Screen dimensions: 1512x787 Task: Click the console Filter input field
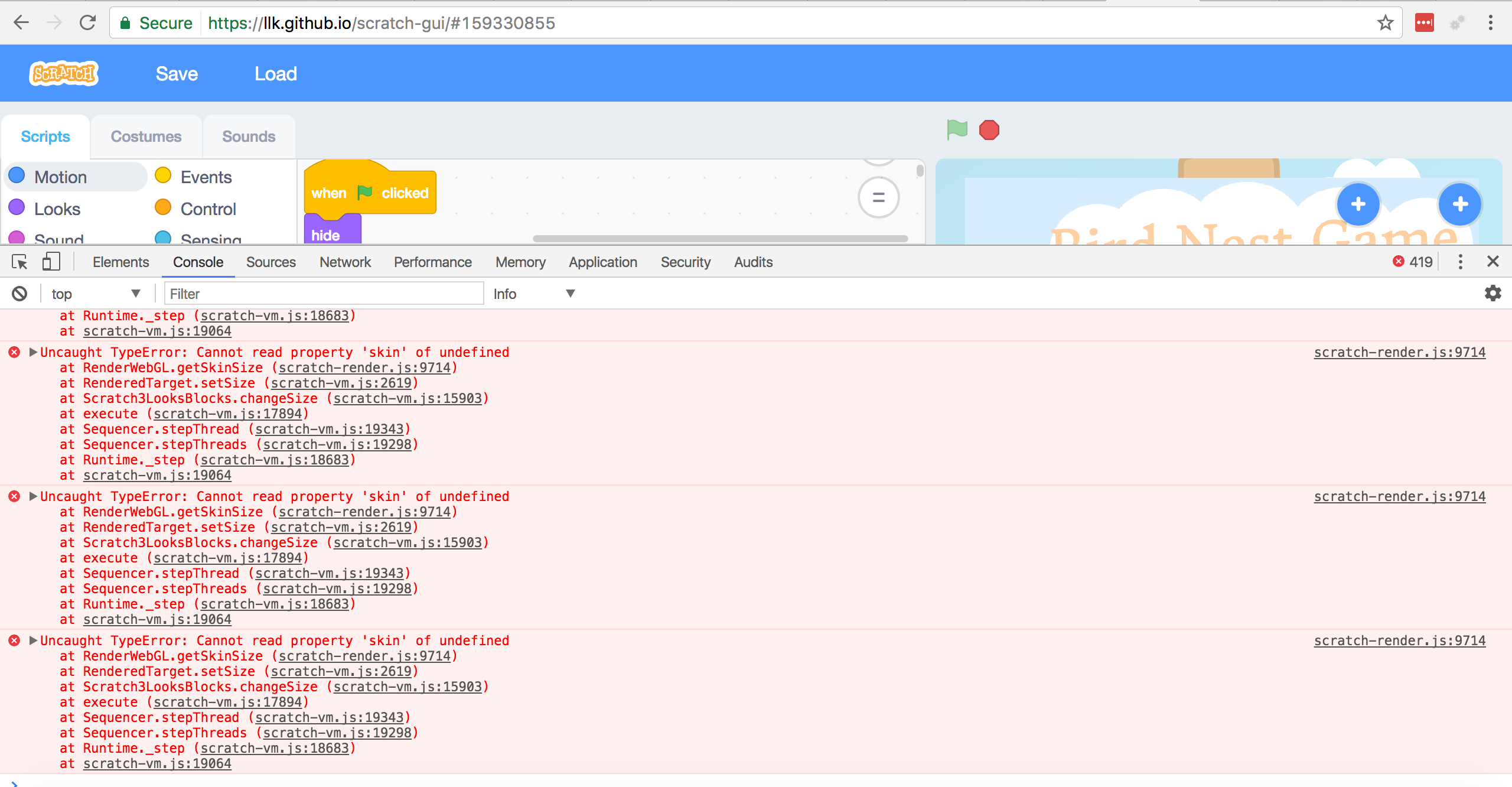pyautogui.click(x=324, y=293)
